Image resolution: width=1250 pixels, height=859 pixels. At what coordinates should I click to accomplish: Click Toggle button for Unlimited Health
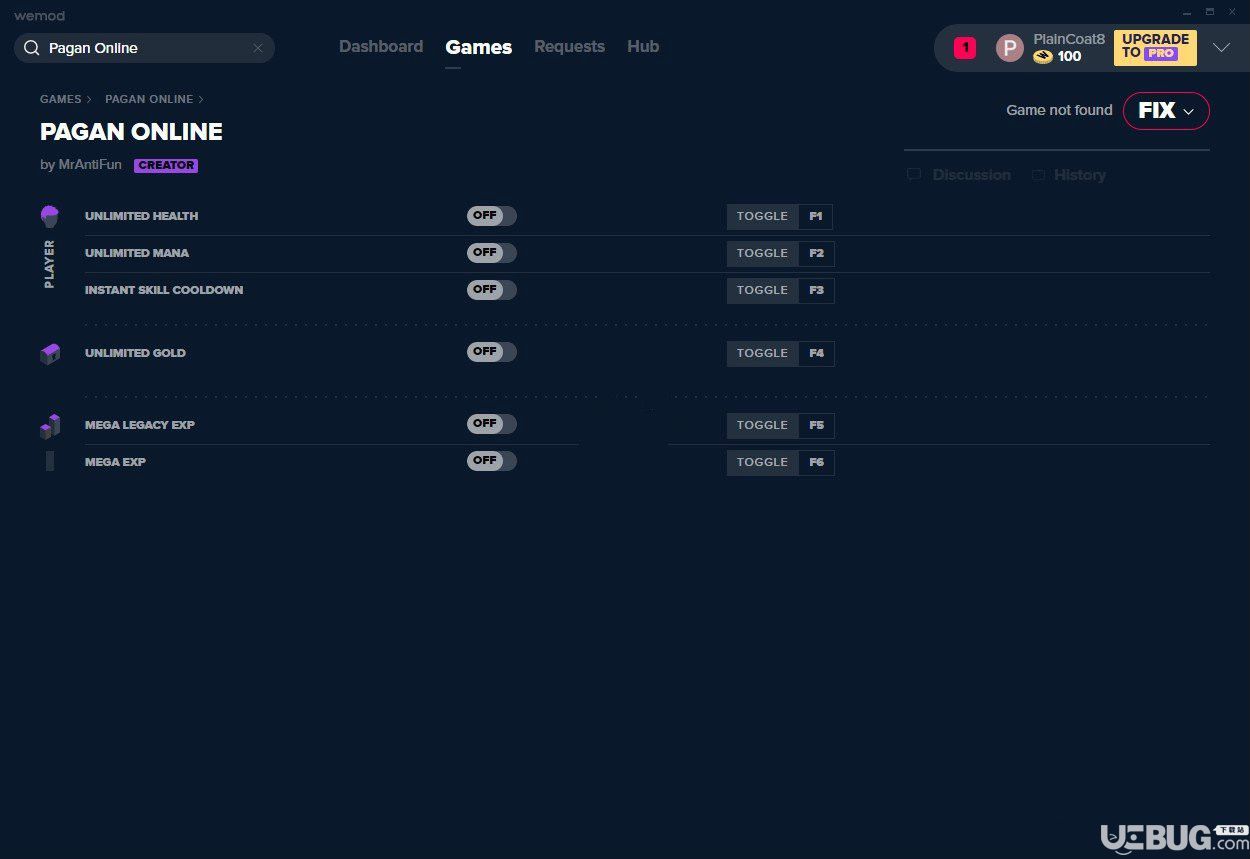(x=763, y=217)
